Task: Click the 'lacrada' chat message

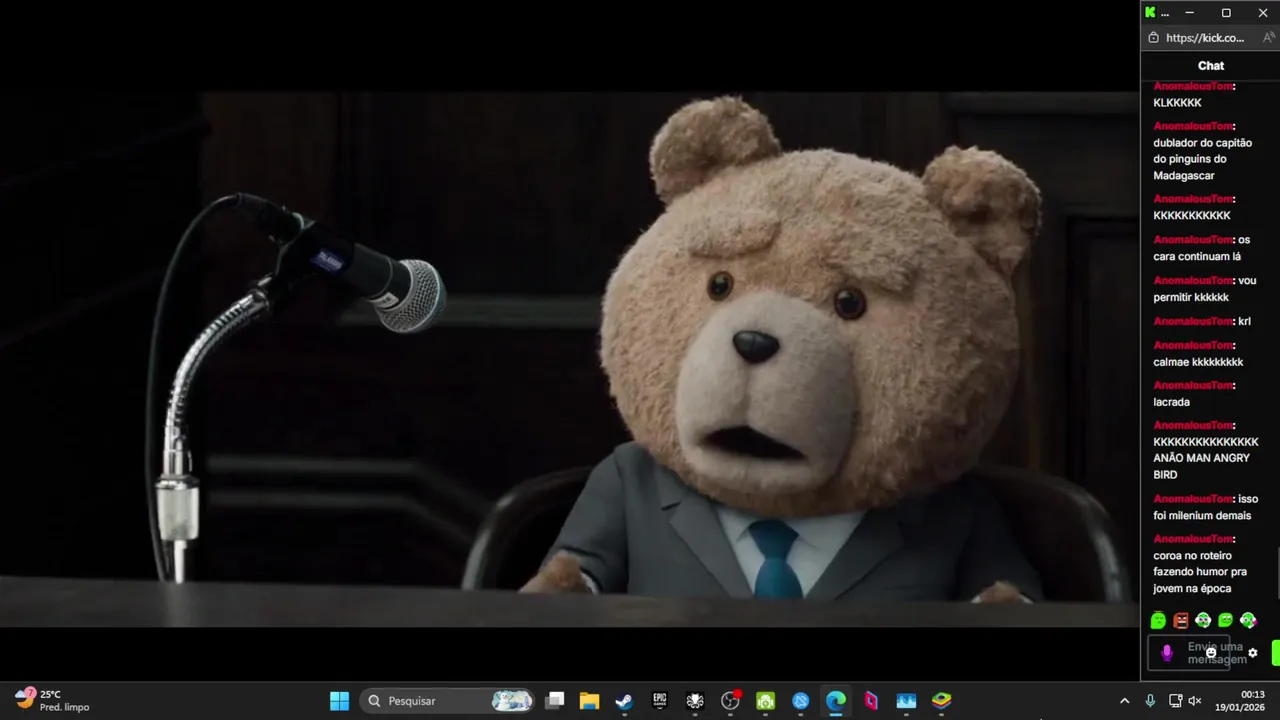Action: 1171,402
